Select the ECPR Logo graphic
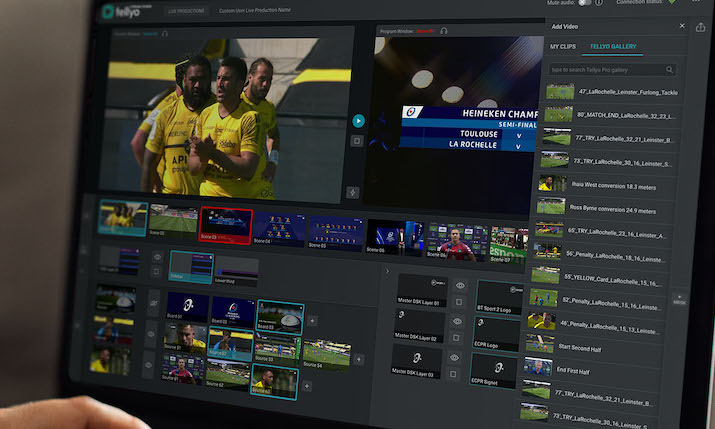Image resolution: width=715 pixels, height=429 pixels. click(496, 334)
